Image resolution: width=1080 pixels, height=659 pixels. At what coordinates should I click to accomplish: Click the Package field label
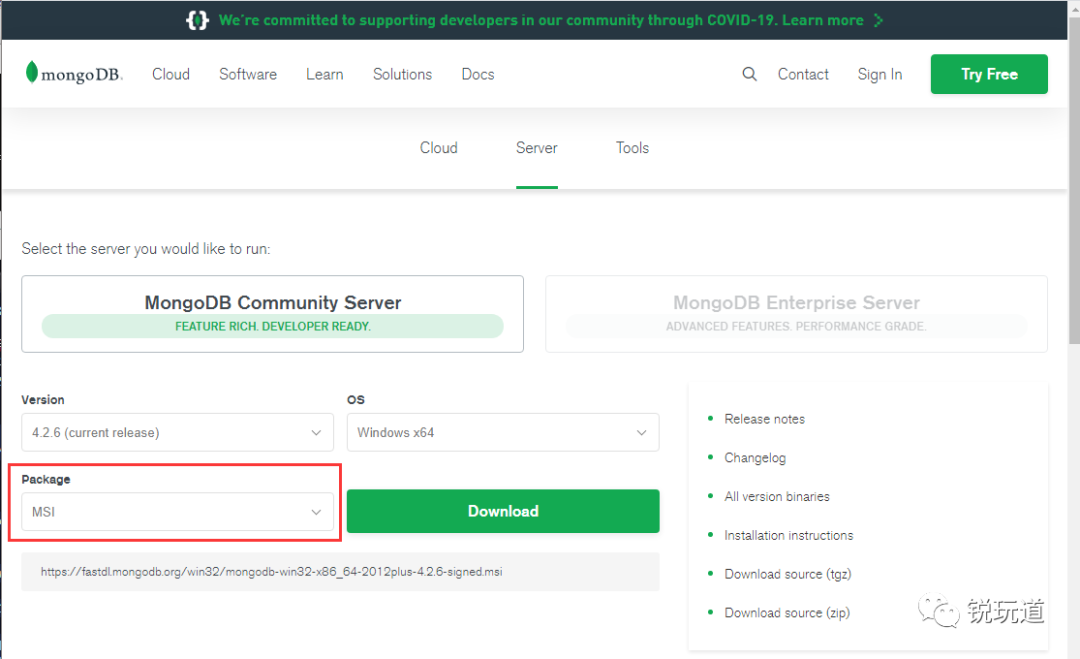[45, 479]
